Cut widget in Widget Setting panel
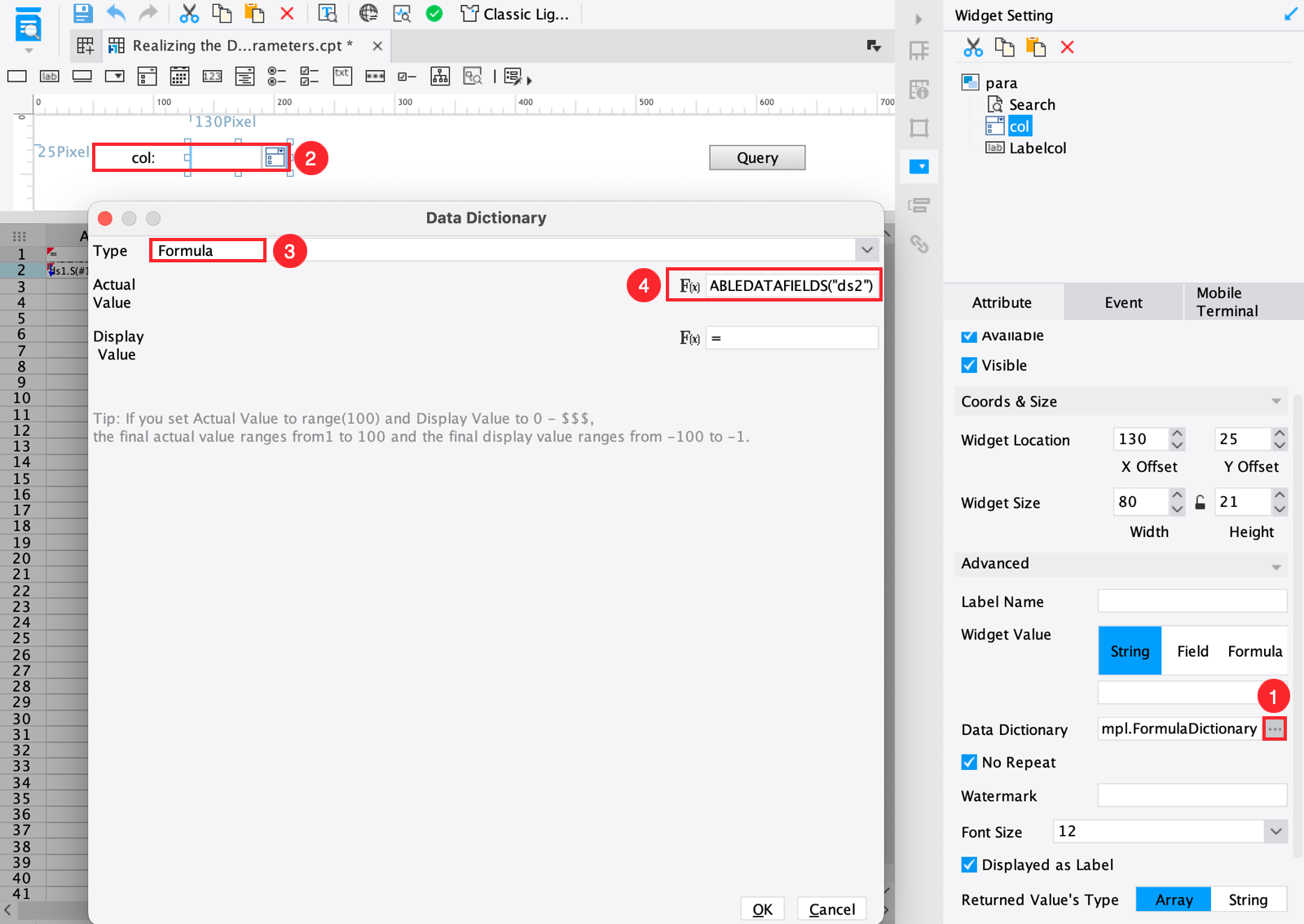This screenshot has height=924, width=1304. pos(973,47)
